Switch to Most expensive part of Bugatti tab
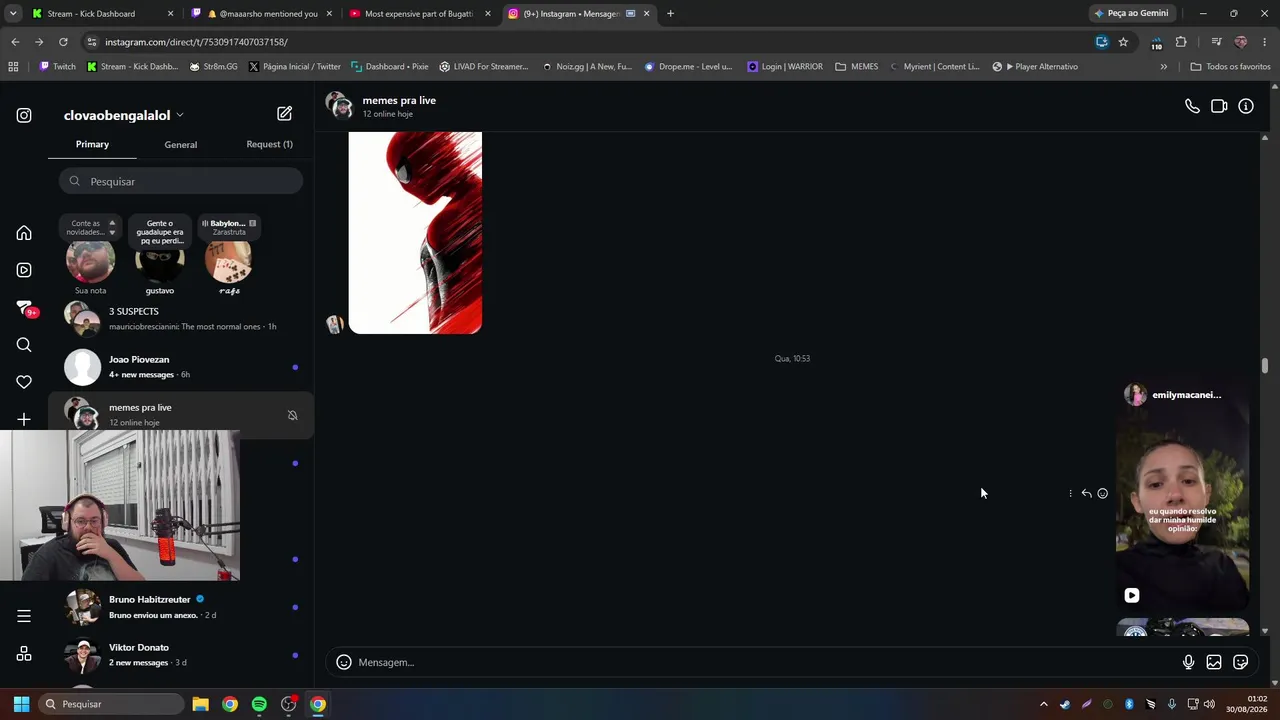Image resolution: width=1280 pixels, height=720 pixels. [420, 14]
